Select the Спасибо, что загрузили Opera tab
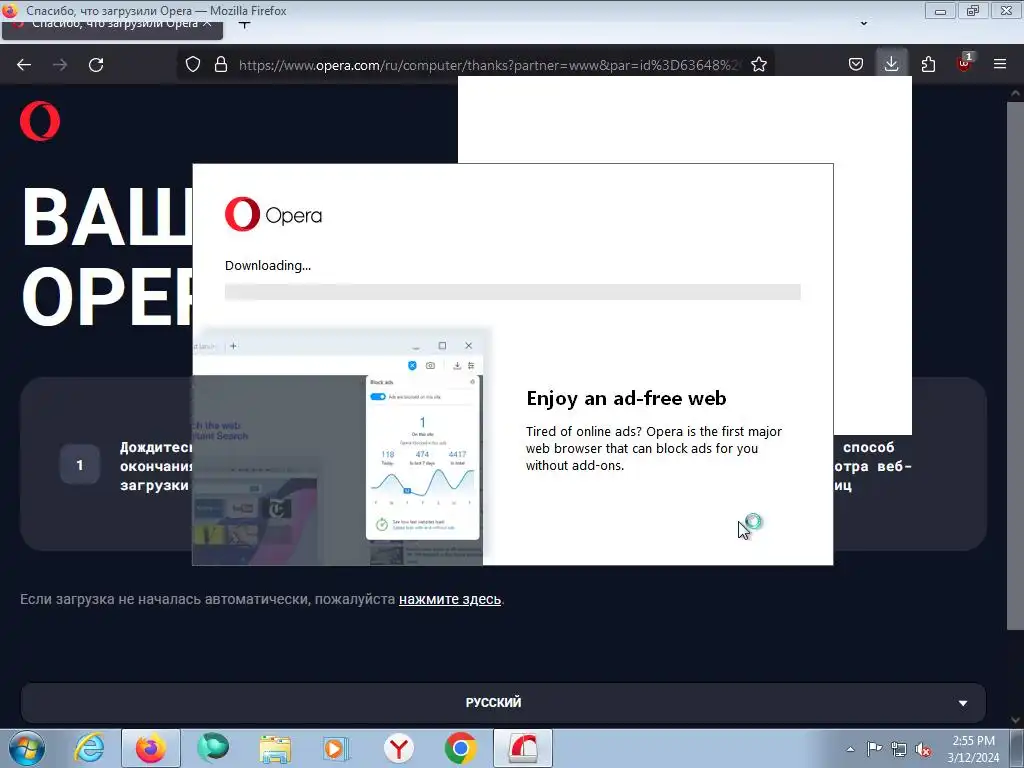This screenshot has height=768, width=1024. (x=112, y=26)
